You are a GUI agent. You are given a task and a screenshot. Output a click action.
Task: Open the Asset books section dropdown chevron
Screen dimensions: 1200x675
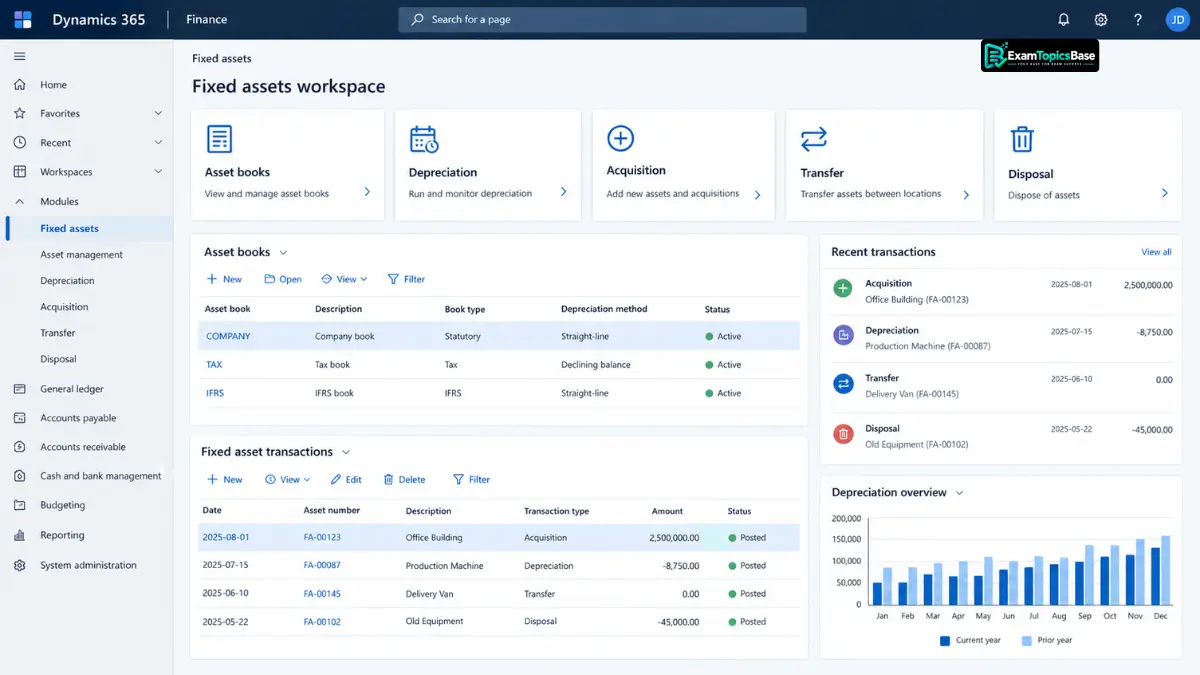click(283, 253)
